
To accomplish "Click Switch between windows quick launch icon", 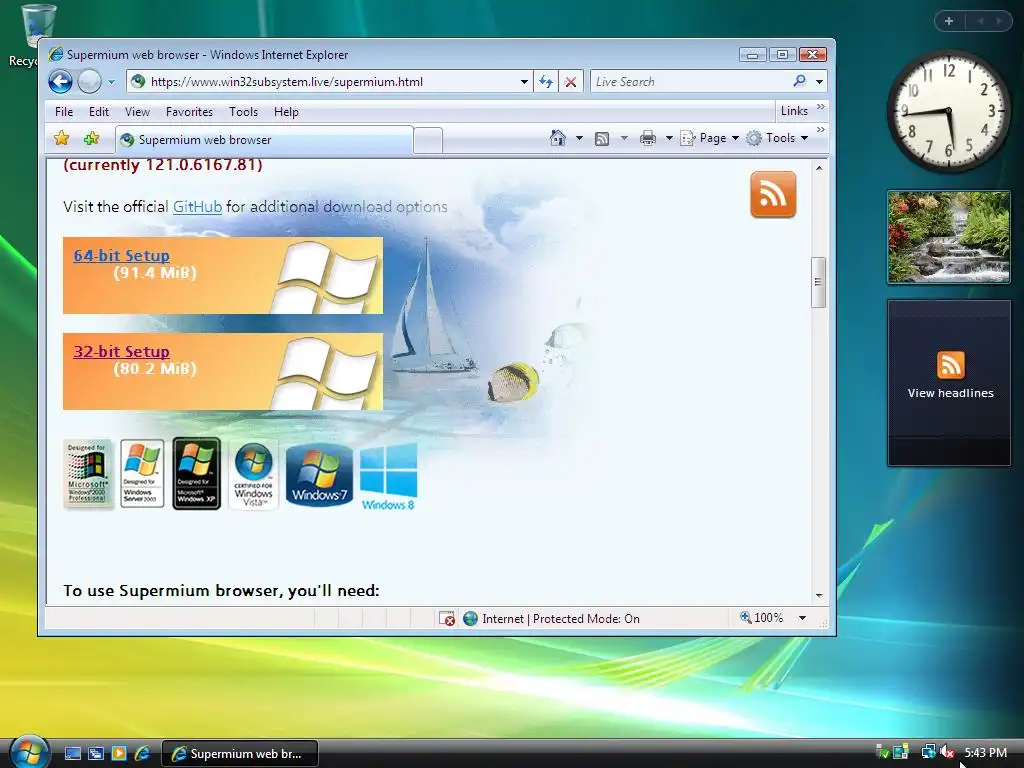I will pos(96,754).
